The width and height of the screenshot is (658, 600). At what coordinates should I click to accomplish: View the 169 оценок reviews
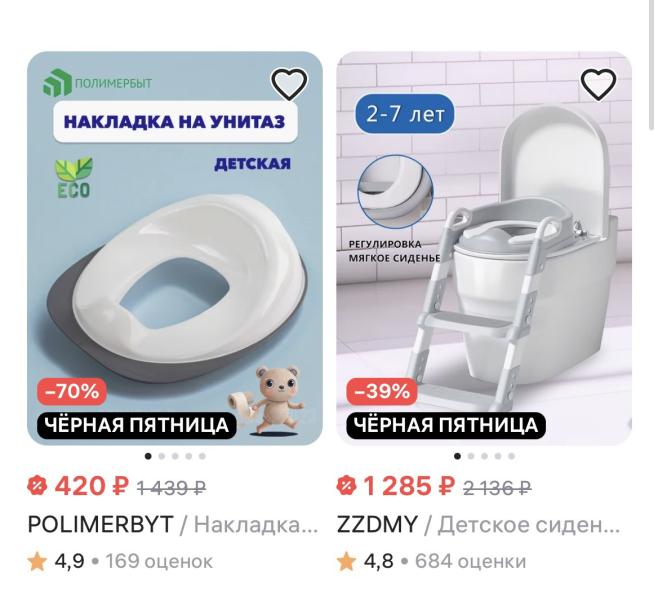159,561
